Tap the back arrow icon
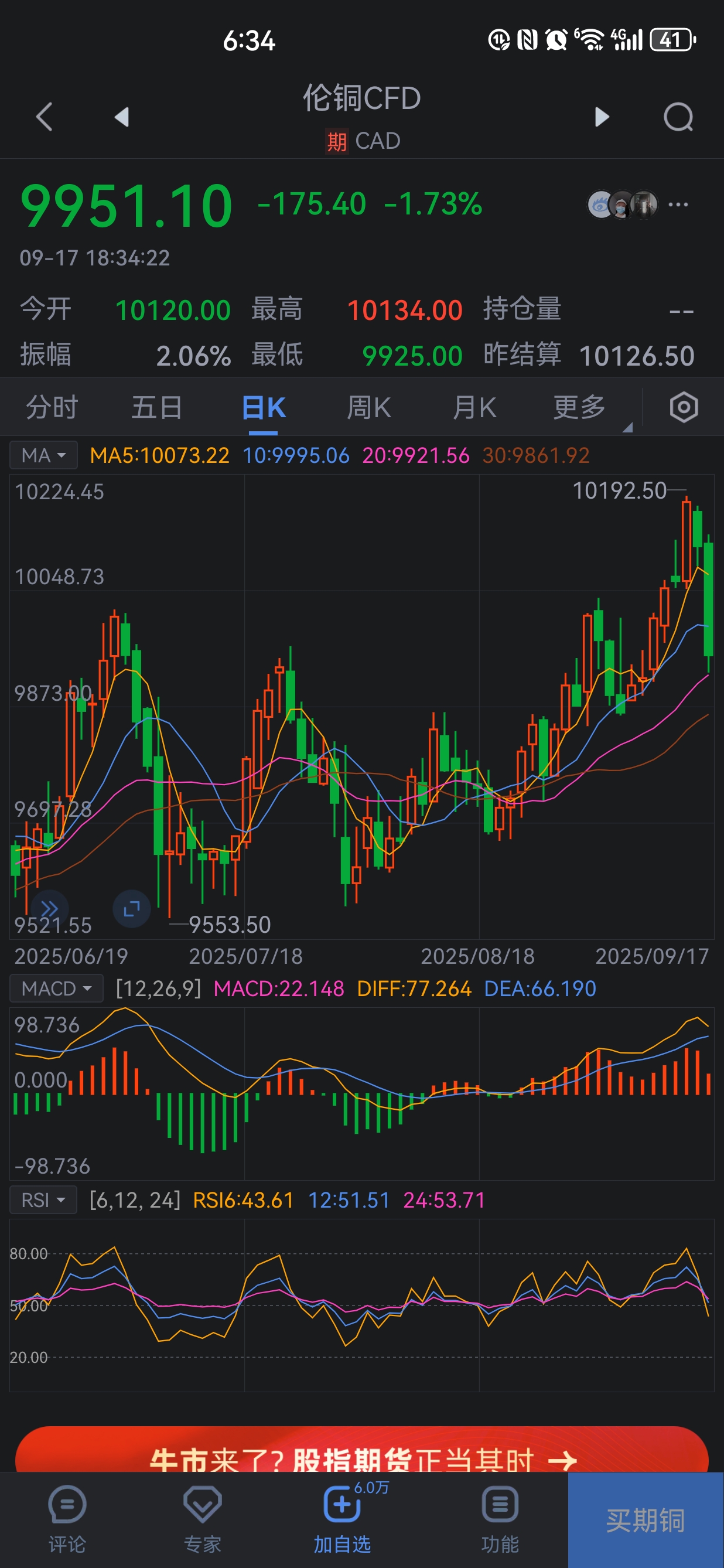The width and height of the screenshot is (724, 1568). (45, 116)
